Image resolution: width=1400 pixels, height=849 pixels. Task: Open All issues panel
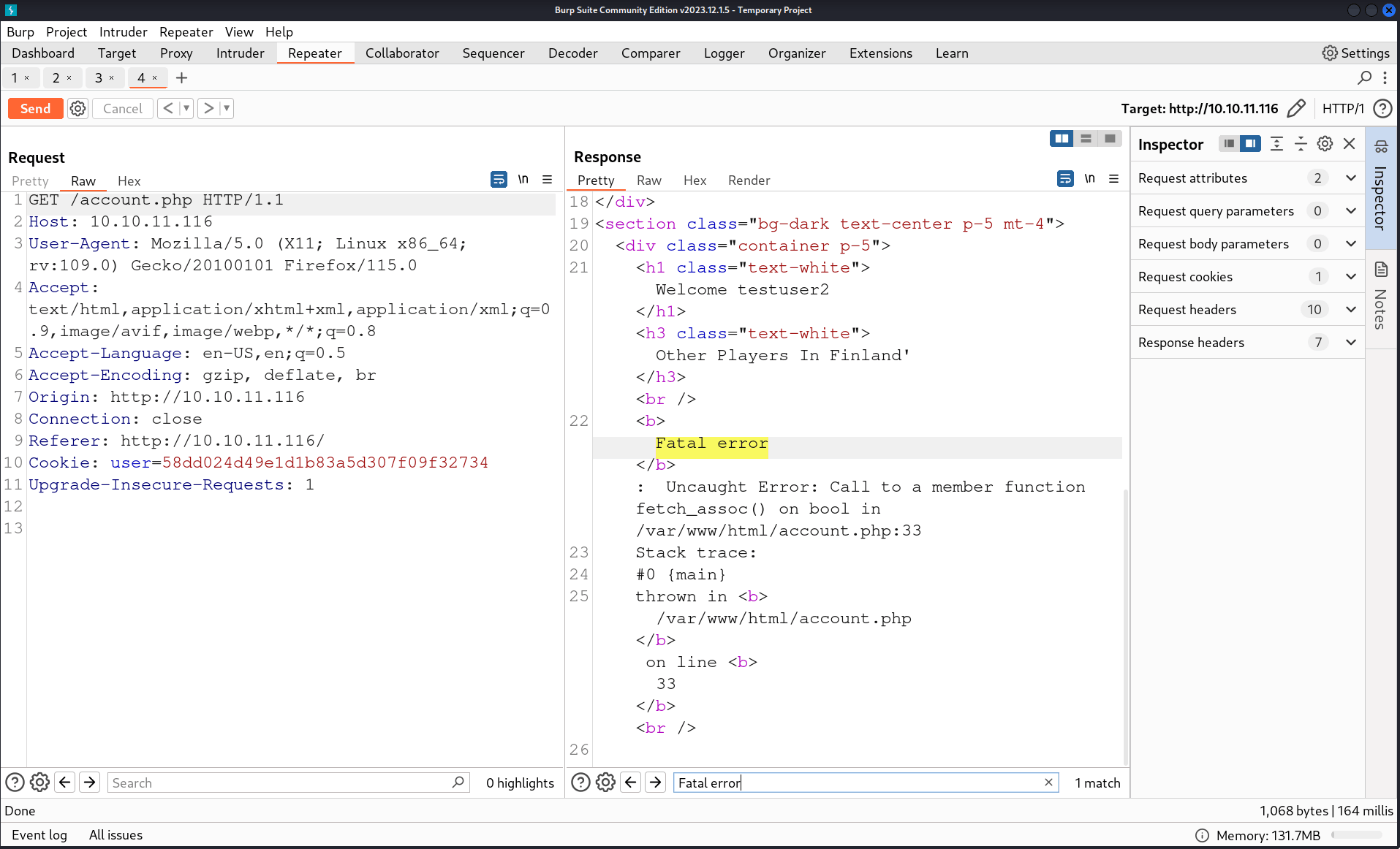pos(116,835)
